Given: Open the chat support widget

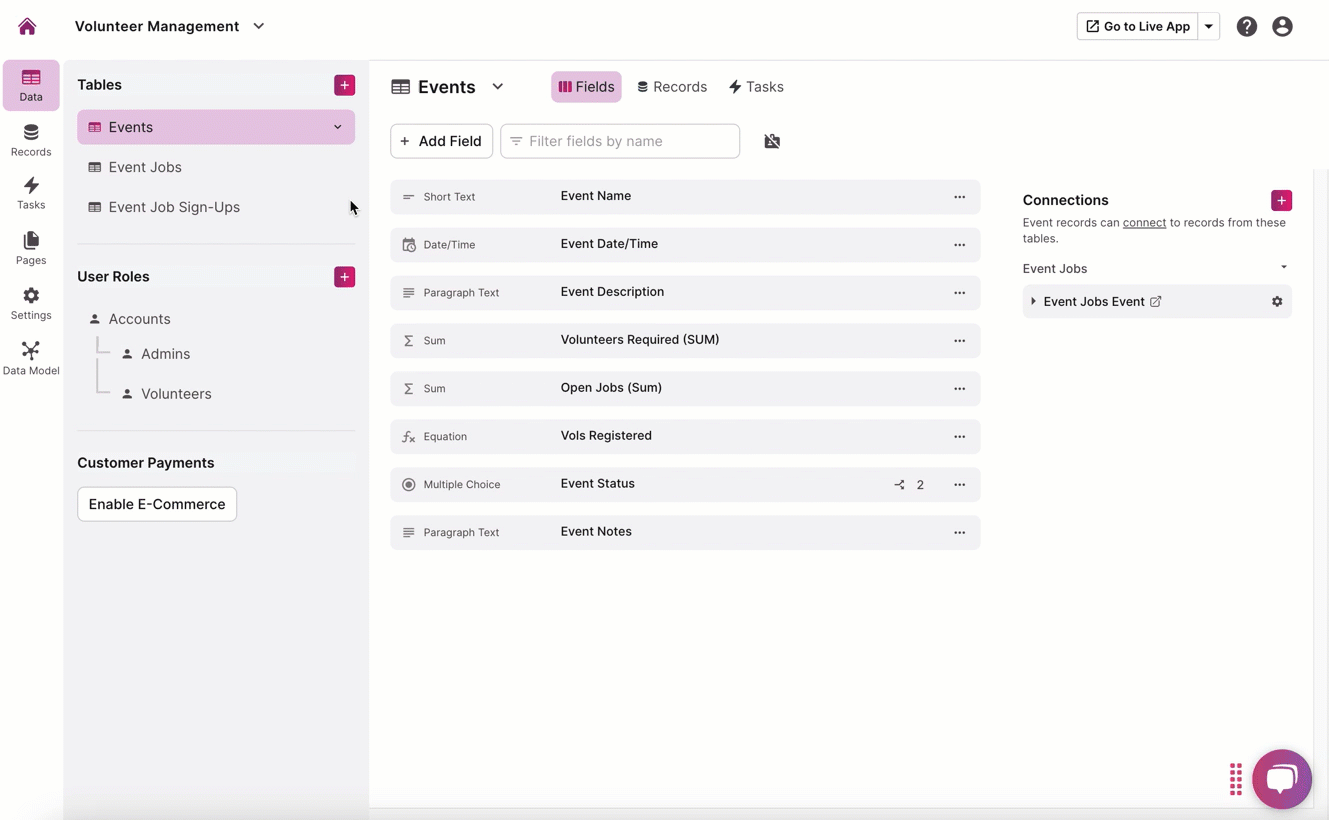Looking at the screenshot, I should [1281, 778].
